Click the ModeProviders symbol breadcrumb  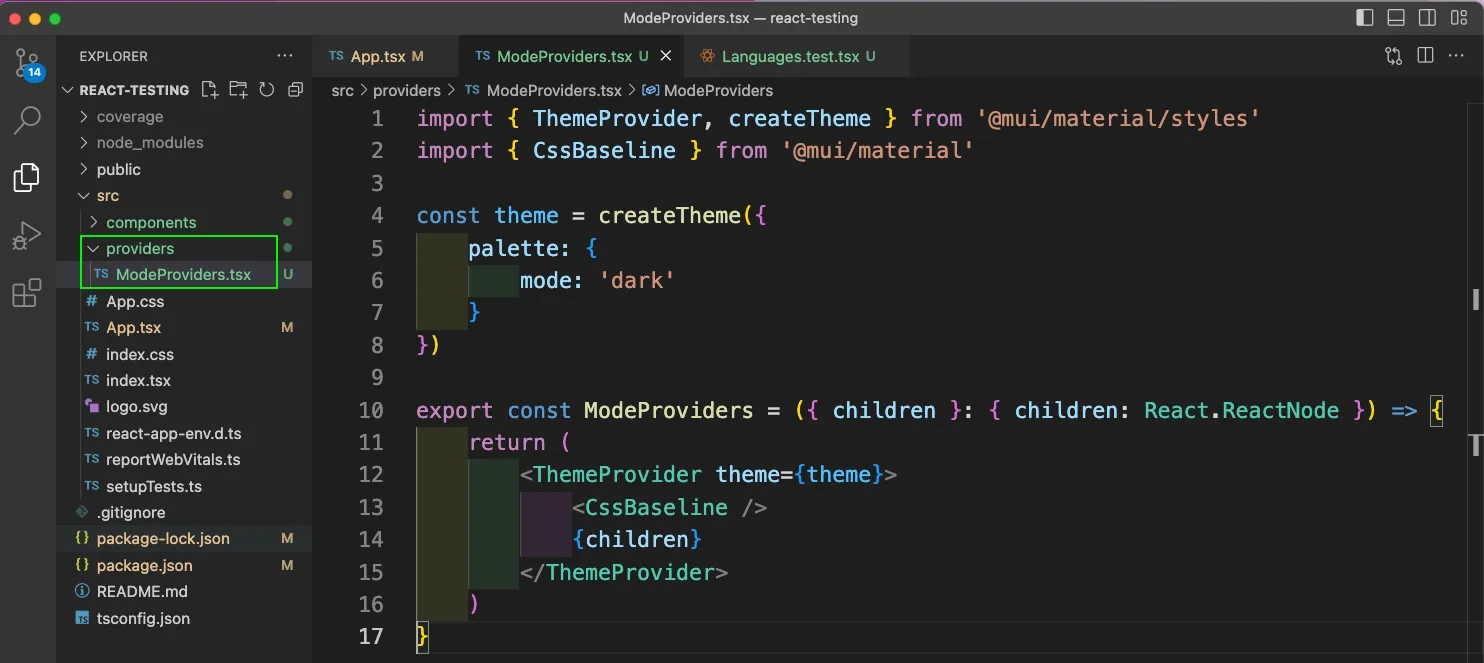coord(718,90)
